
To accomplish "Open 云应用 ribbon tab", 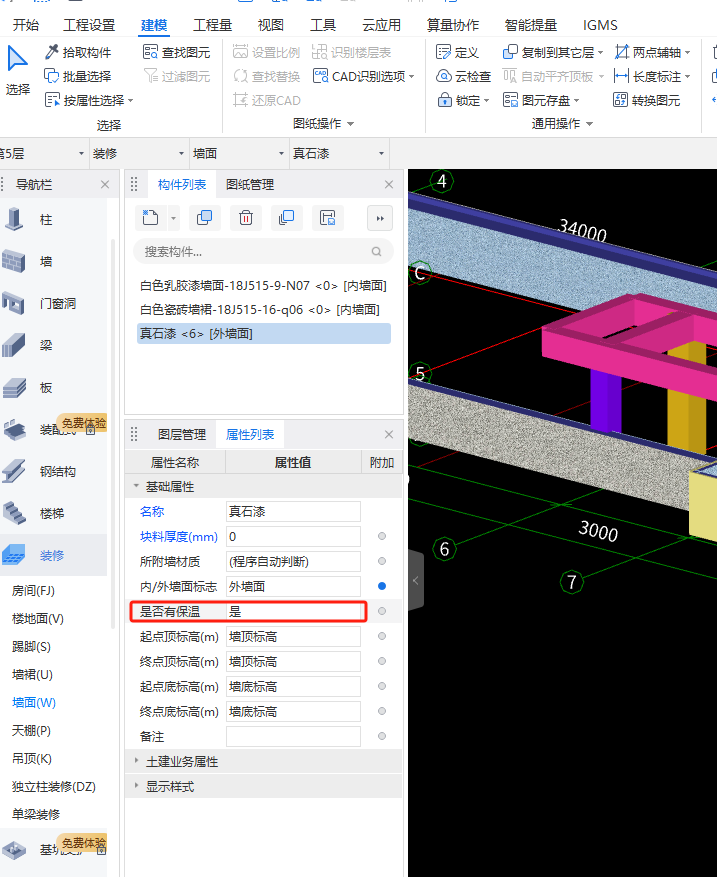I will tap(381, 25).
